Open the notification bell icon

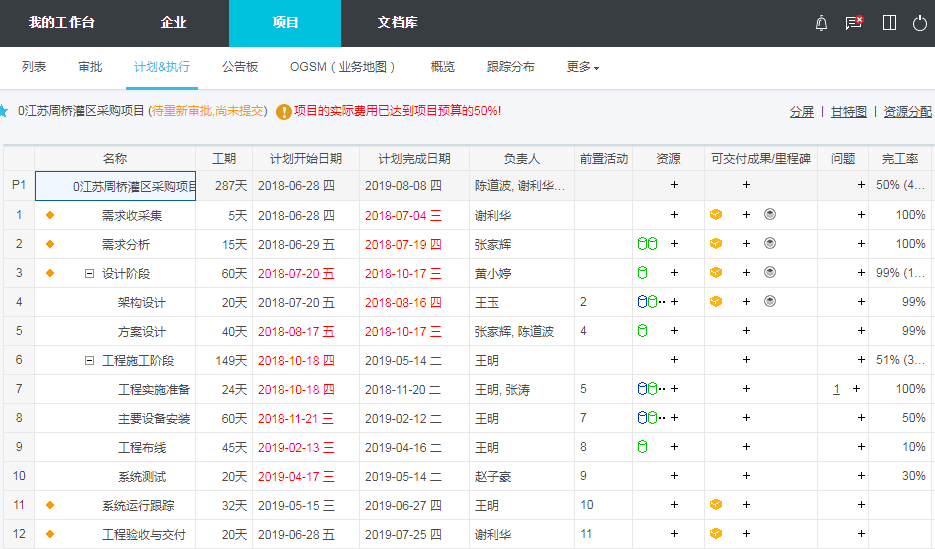pos(822,23)
